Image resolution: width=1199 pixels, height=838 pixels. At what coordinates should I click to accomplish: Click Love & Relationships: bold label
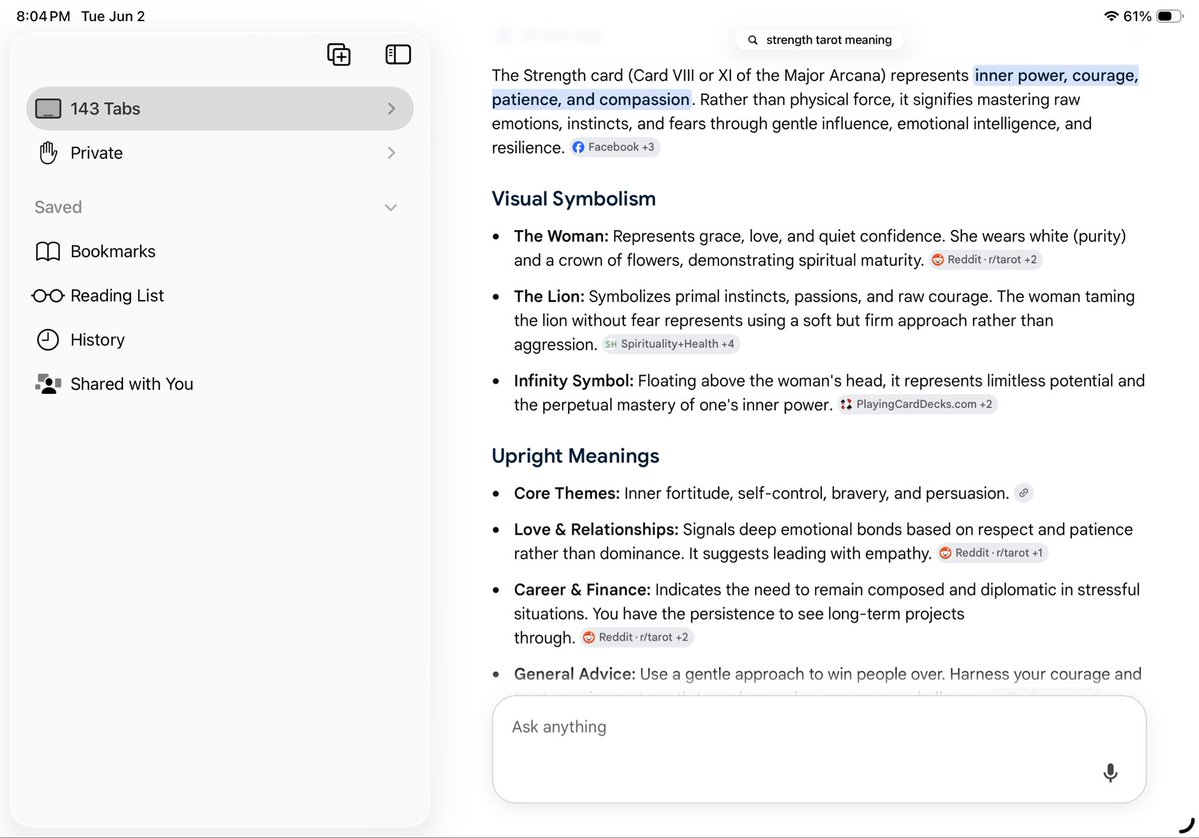(596, 530)
